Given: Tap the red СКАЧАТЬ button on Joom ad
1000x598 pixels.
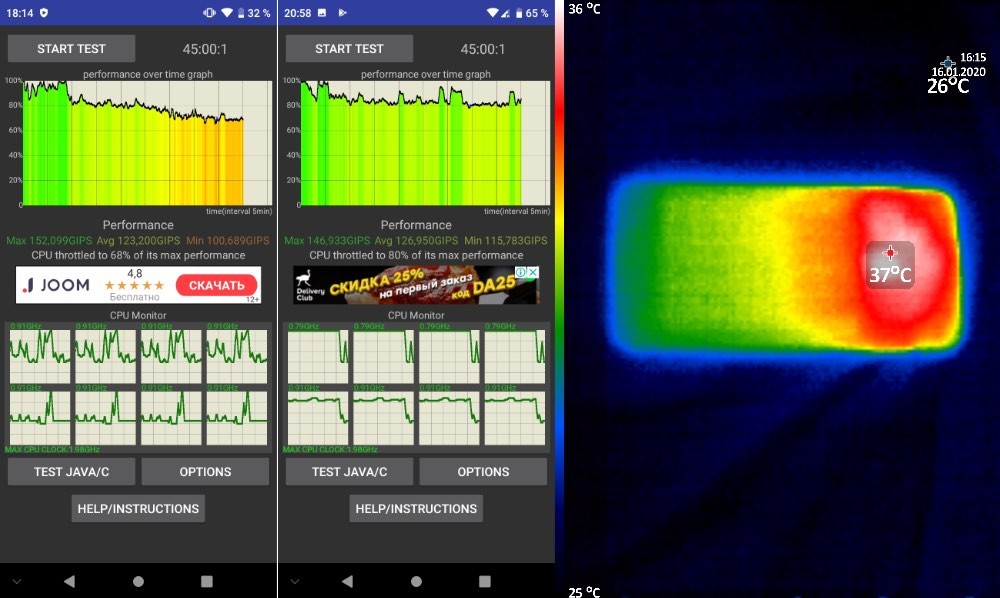Looking at the screenshot, I should pos(216,286).
